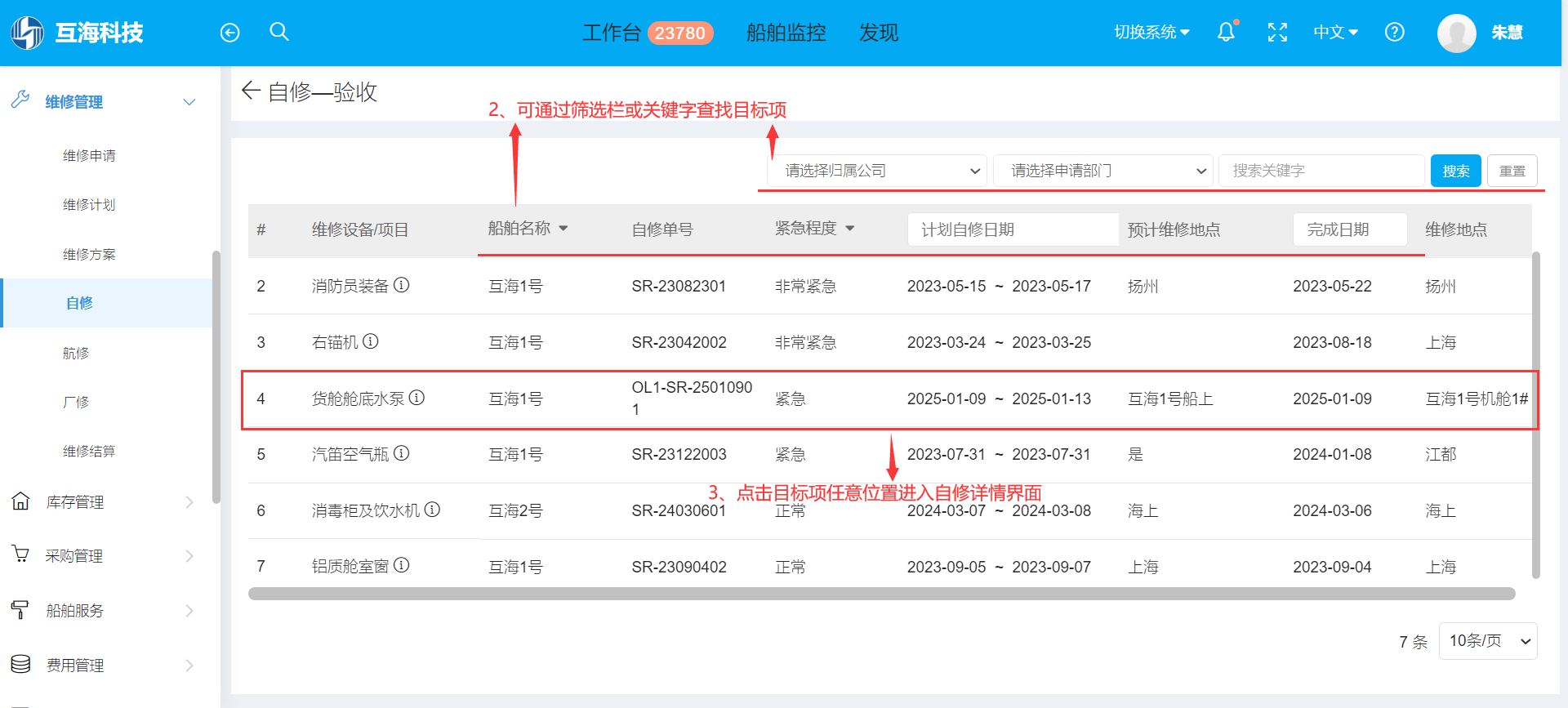
Task: Click the 23780 badge count
Action: [680, 33]
